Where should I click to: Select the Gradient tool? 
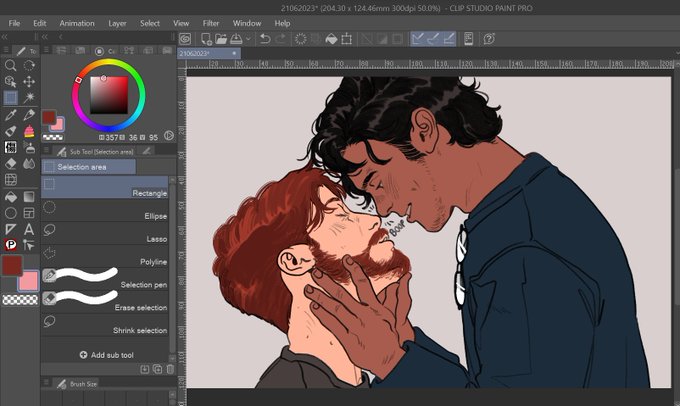point(29,197)
